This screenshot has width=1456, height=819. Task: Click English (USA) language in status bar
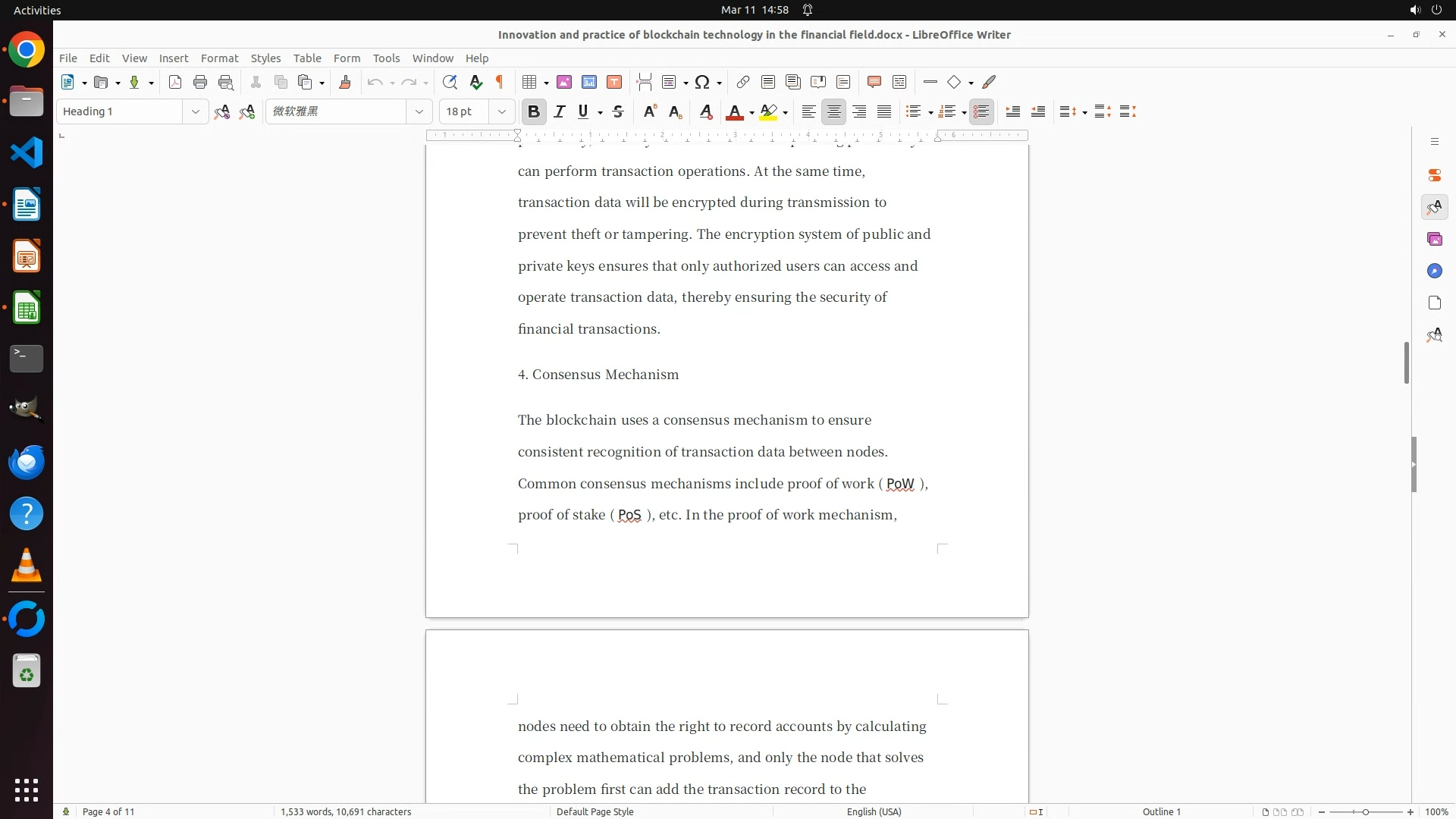click(874, 811)
